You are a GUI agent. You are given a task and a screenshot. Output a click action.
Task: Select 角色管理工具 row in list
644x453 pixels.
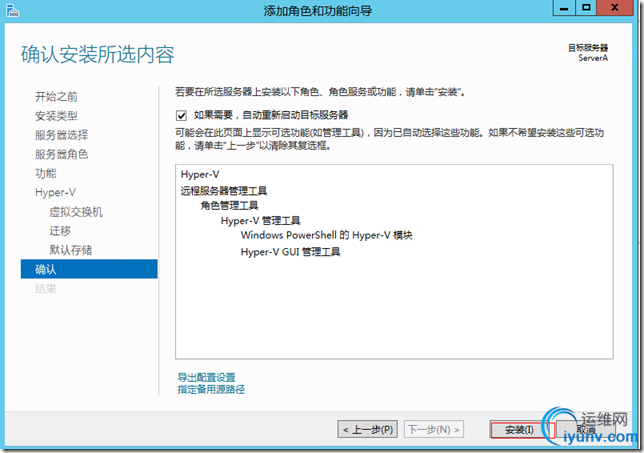(x=229, y=205)
